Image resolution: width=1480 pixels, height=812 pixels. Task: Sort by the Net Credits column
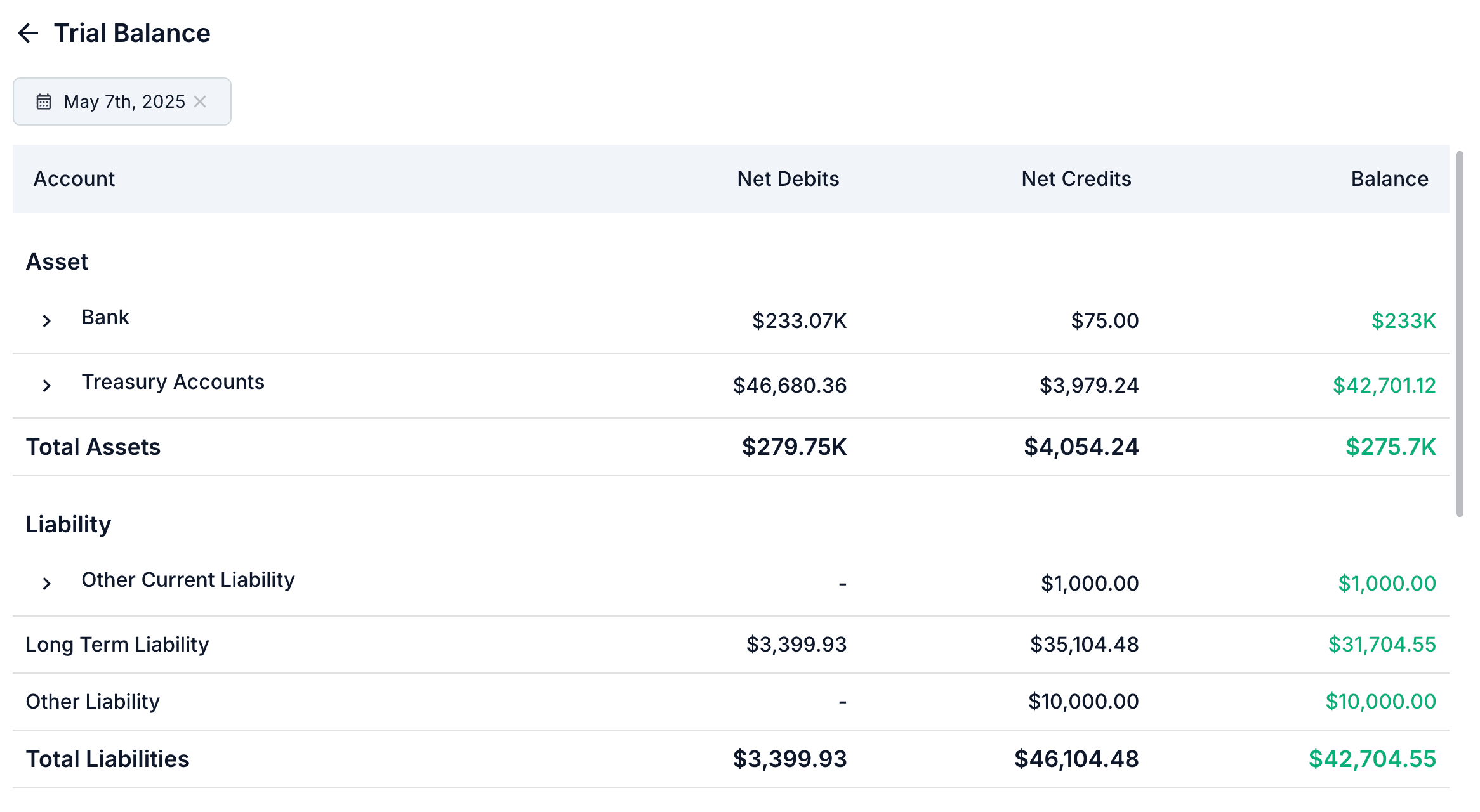(1076, 179)
